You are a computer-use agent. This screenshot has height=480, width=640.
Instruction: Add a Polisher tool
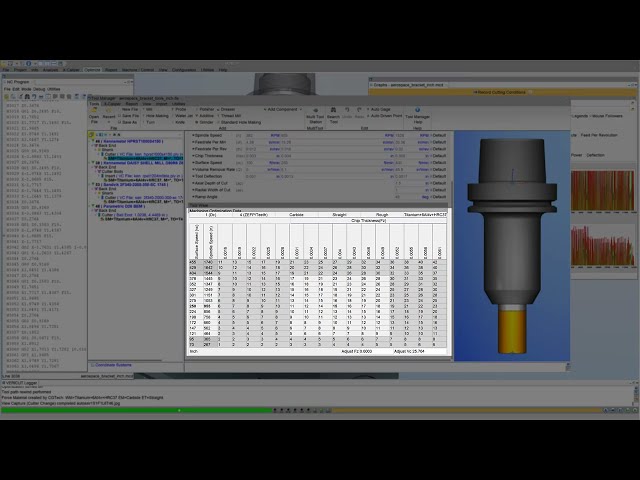pyautogui.click(x=205, y=109)
